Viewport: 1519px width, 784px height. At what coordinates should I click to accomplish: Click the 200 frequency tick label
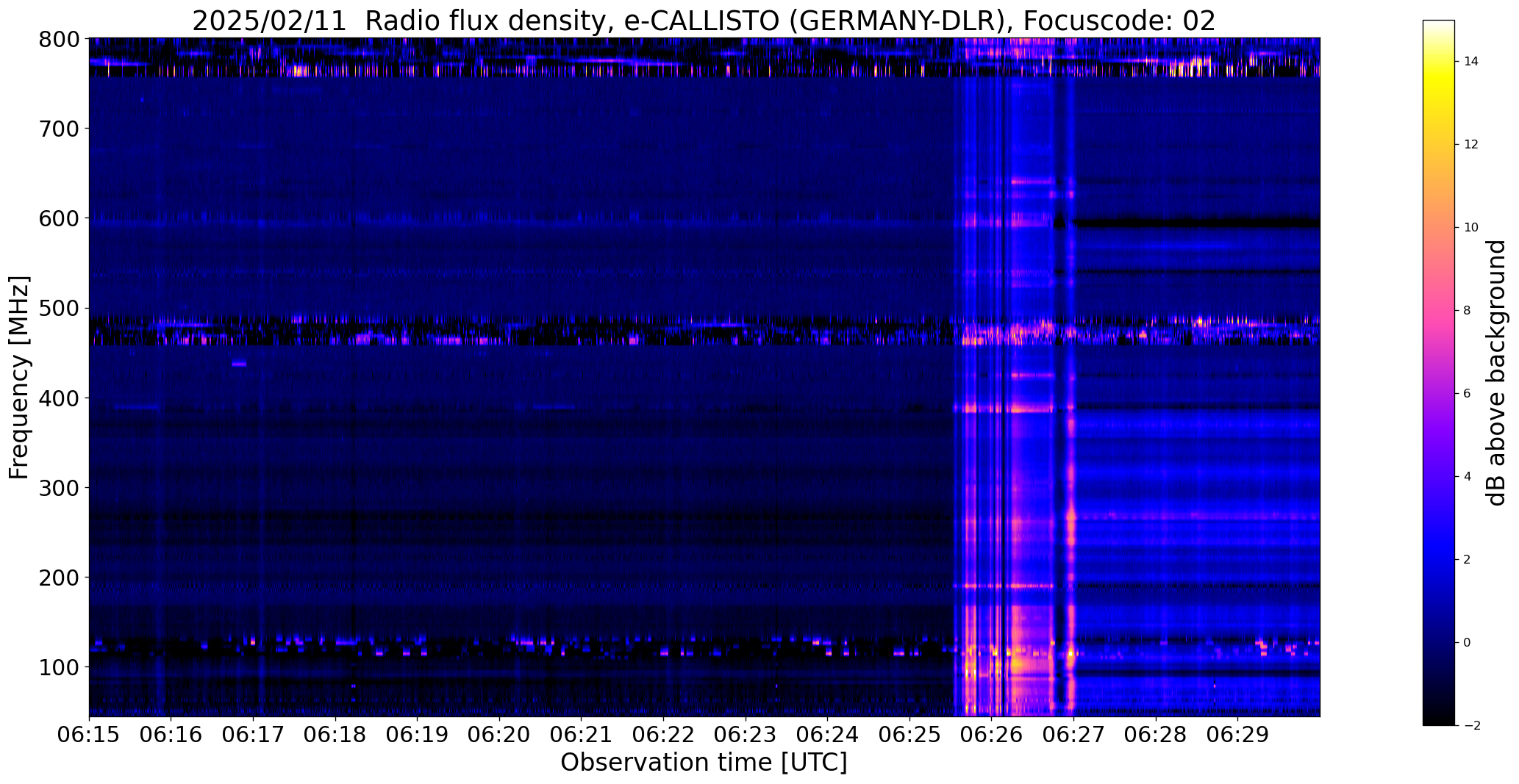coord(58,577)
